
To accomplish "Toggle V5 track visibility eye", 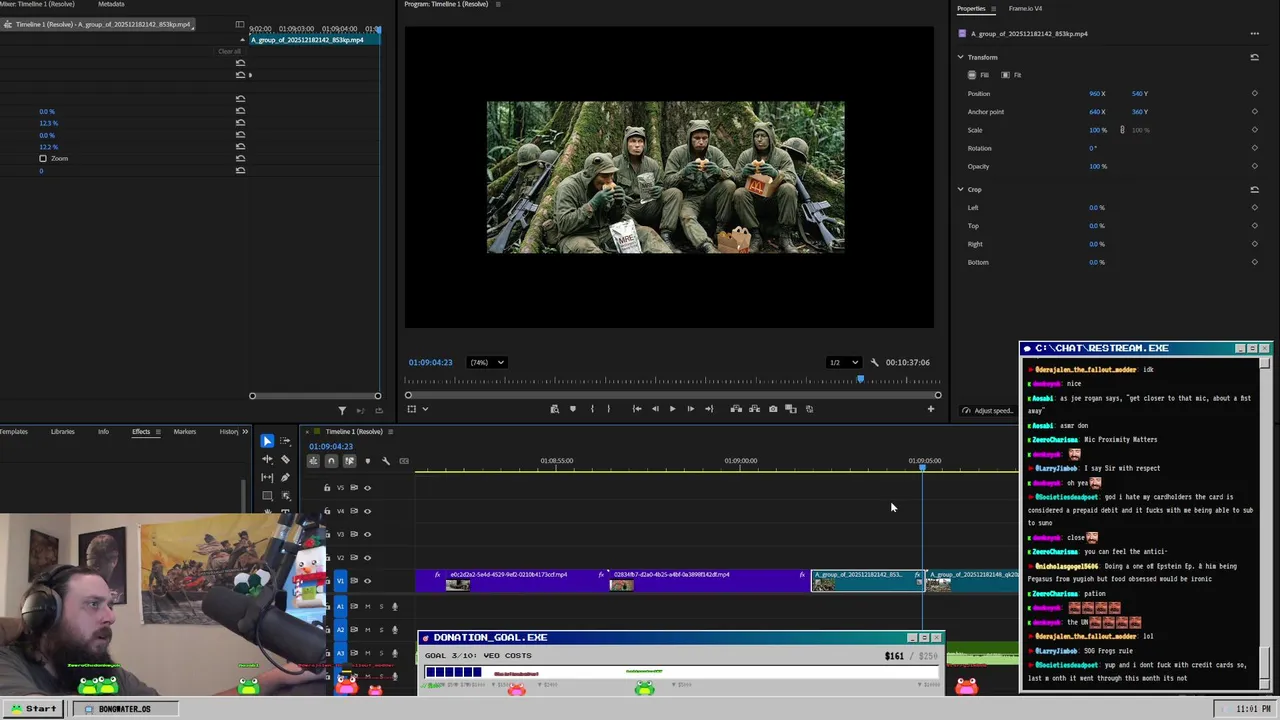I will (367, 488).
